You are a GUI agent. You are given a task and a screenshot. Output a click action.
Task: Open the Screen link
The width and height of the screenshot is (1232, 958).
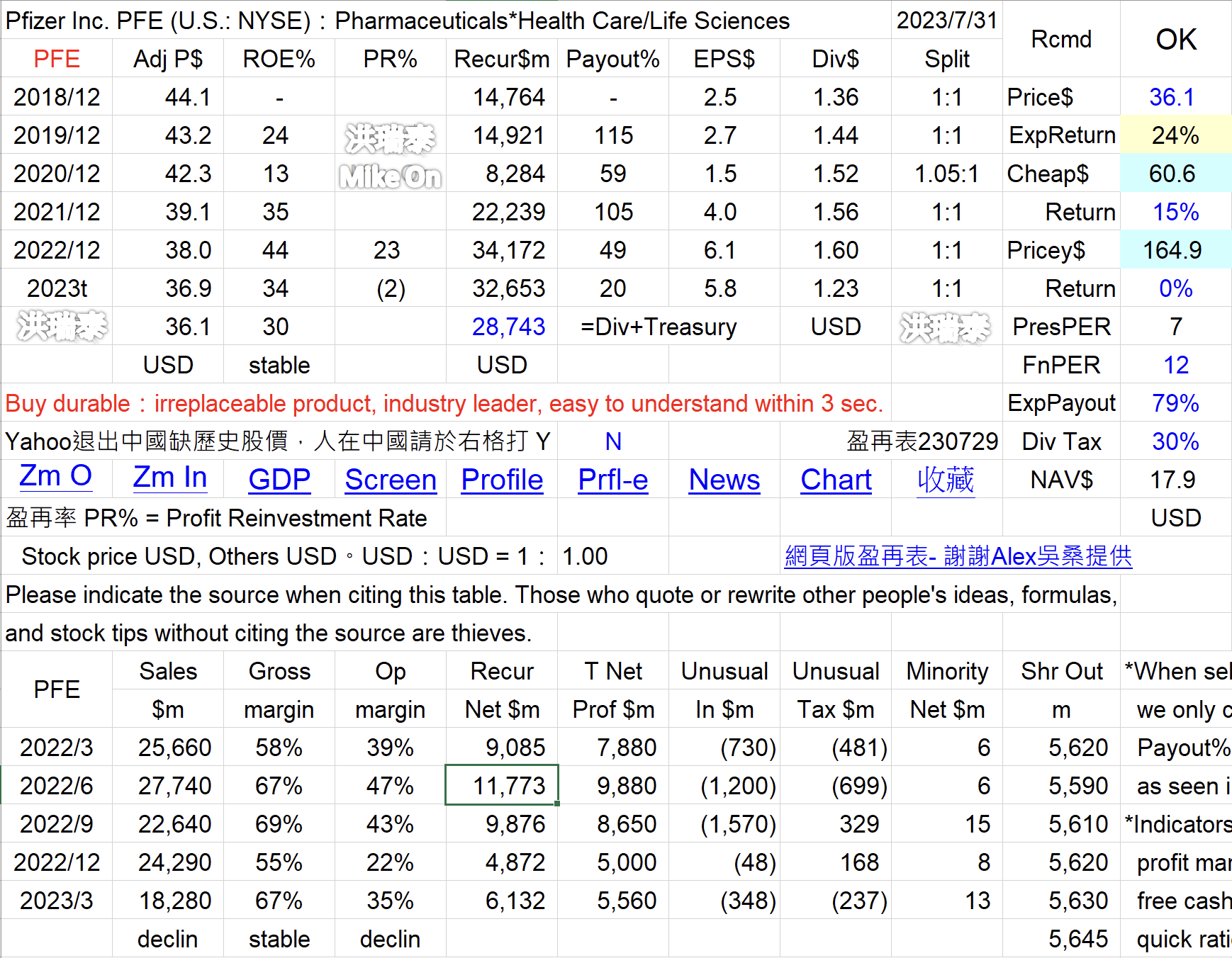[391, 480]
